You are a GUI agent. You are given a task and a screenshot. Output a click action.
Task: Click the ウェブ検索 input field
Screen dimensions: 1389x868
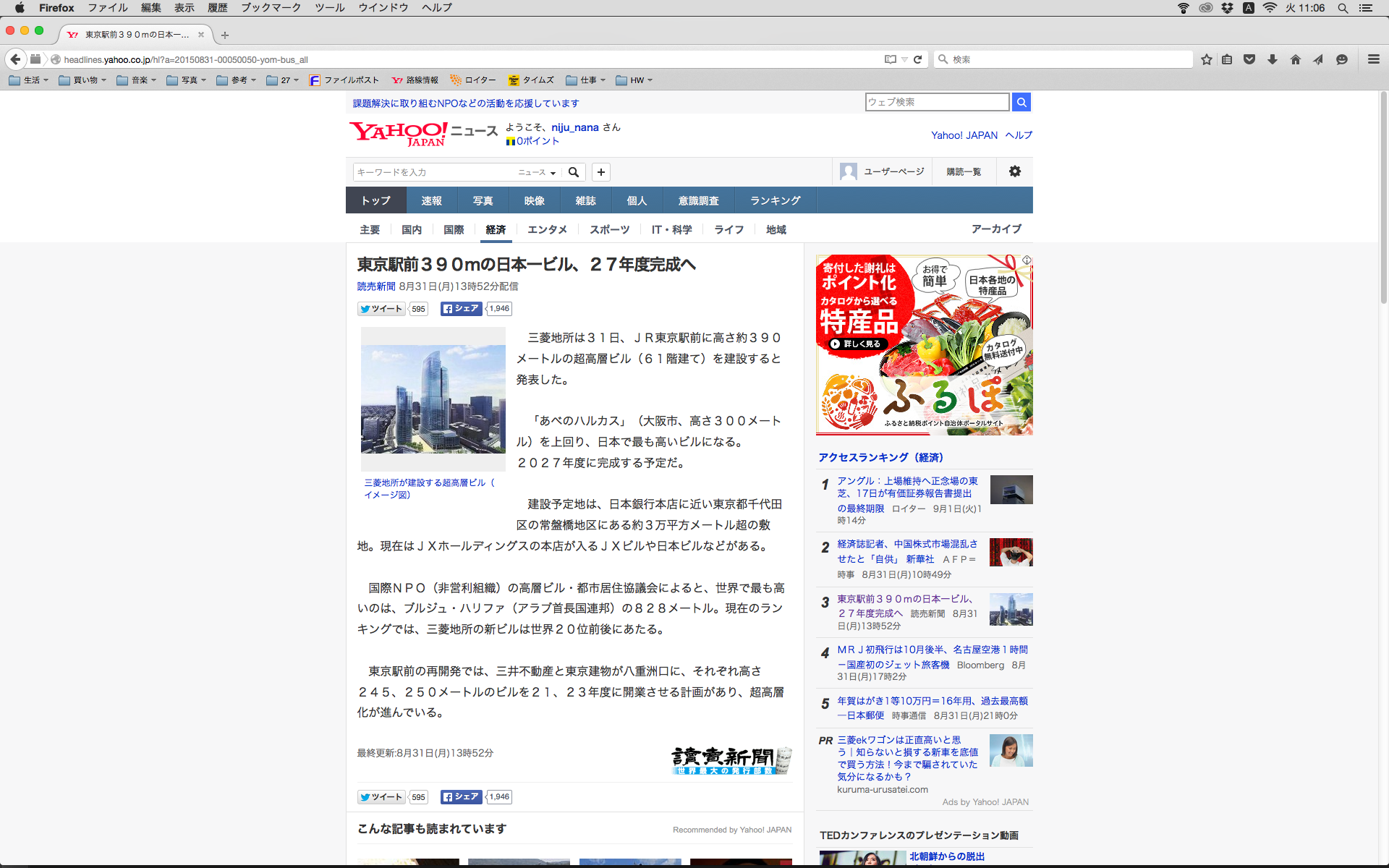tap(937, 102)
